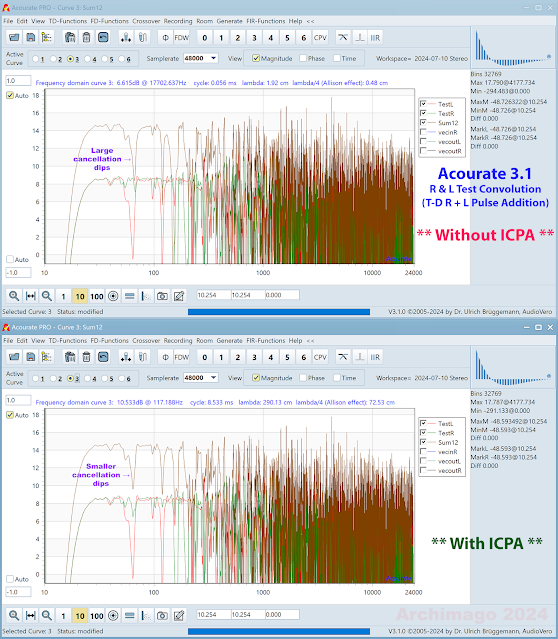This screenshot has width=558, height=639.
Task: Click CPV button in 'Without ICPA' window
Action: click(320, 37)
